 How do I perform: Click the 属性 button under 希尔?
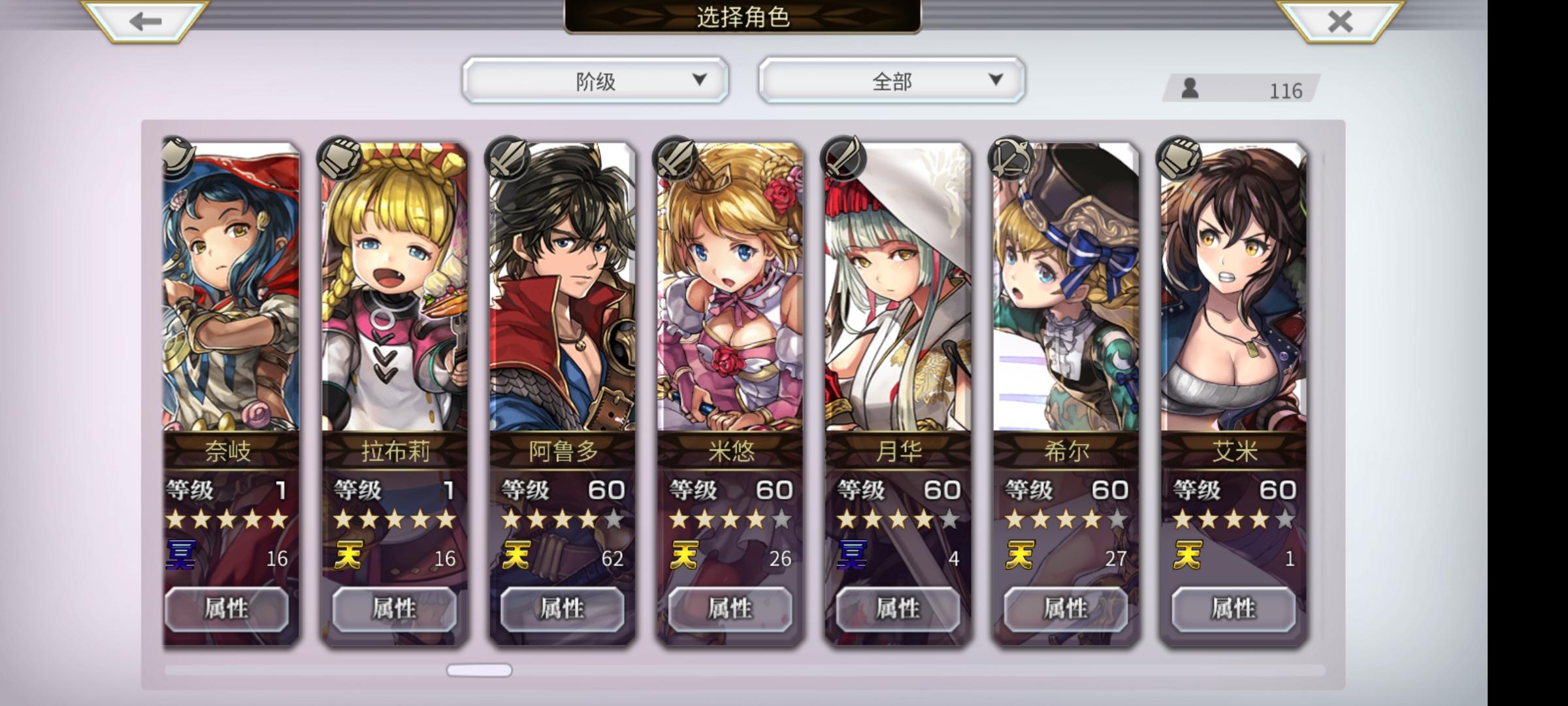coord(1066,609)
